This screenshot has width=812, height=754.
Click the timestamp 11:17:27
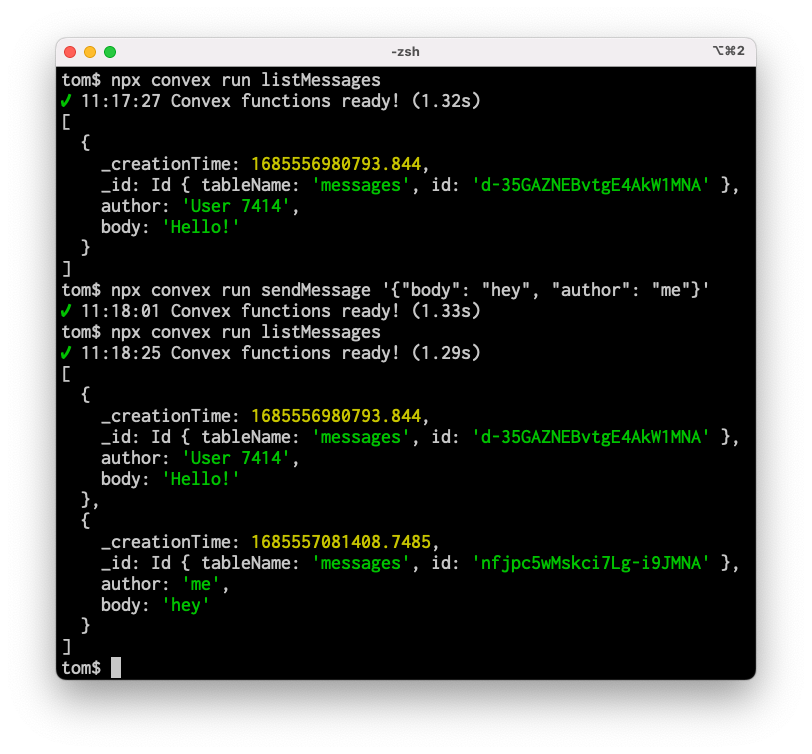(x=121, y=101)
